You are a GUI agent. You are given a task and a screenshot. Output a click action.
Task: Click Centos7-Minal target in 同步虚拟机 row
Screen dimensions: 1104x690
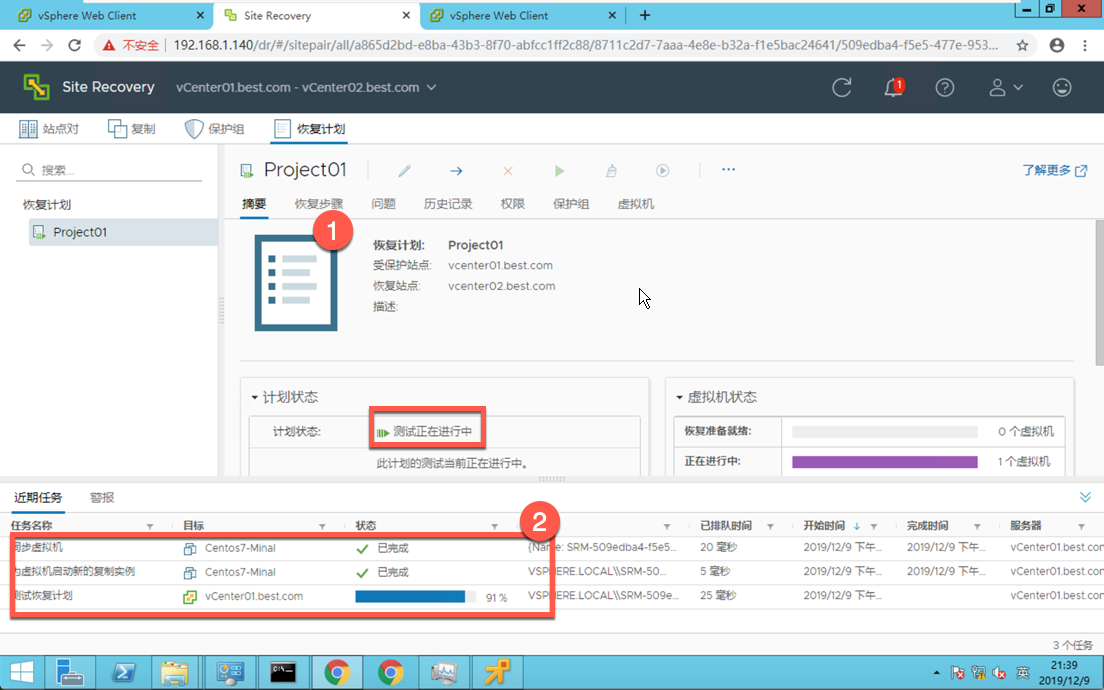[x=240, y=548]
